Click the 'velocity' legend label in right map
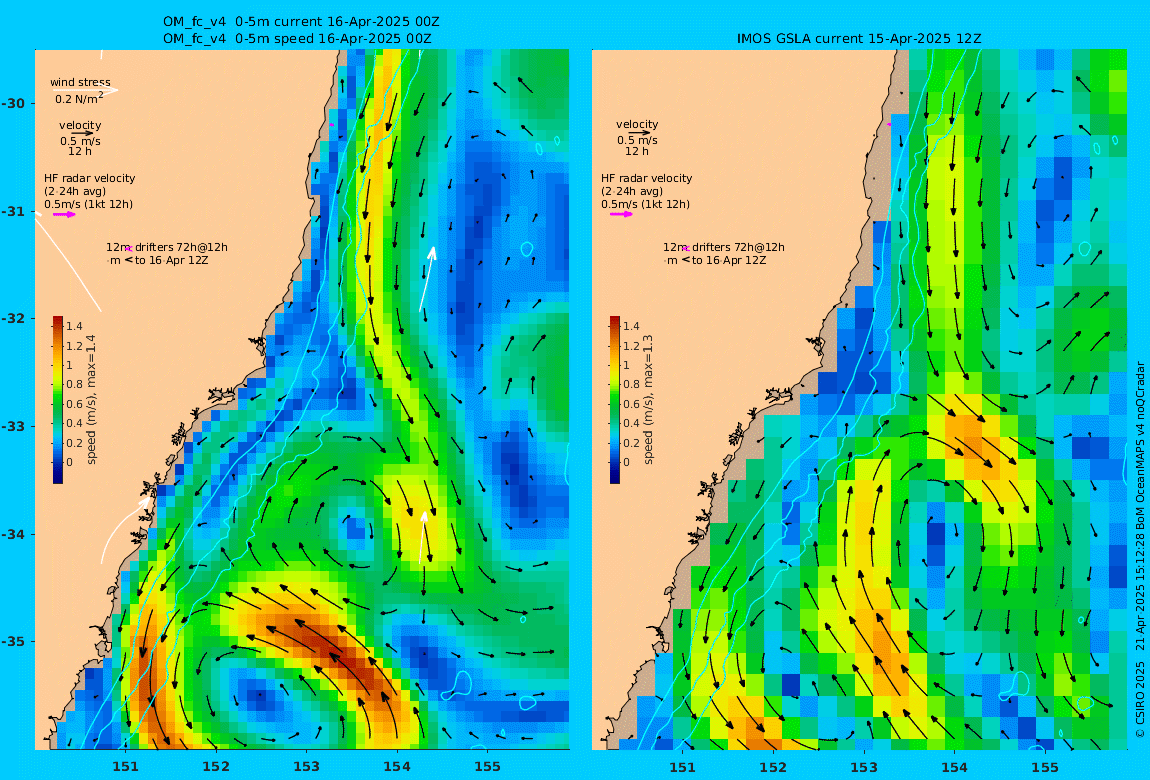This screenshot has height=780, width=1150. (x=637, y=125)
